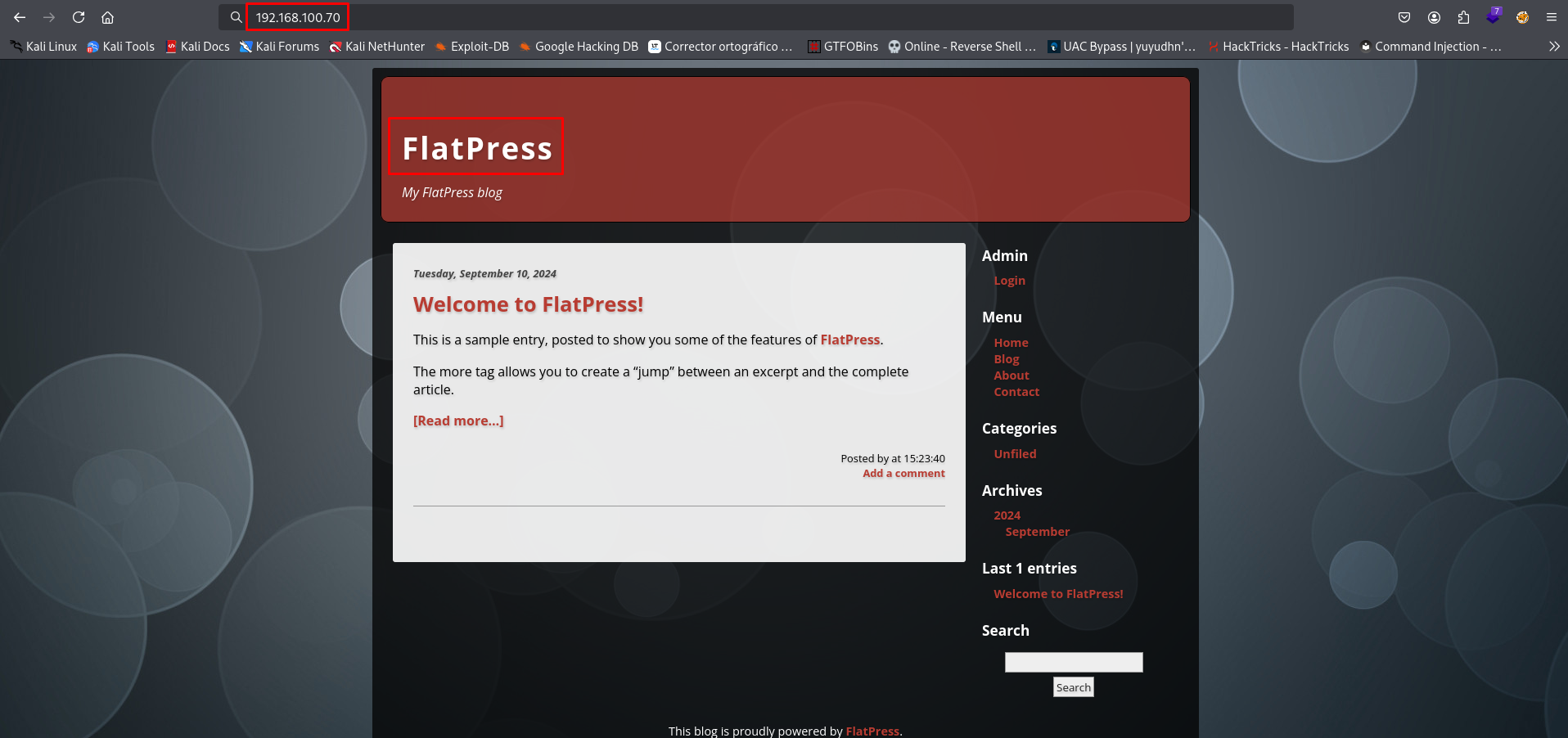1568x738 pixels.
Task: Open Welcome to FlatPress! under Last entries
Action: pyautogui.click(x=1058, y=594)
